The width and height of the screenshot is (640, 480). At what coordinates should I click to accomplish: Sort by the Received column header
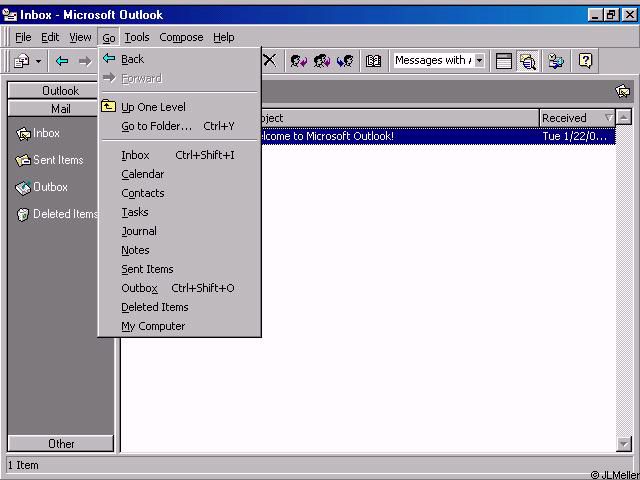point(577,118)
